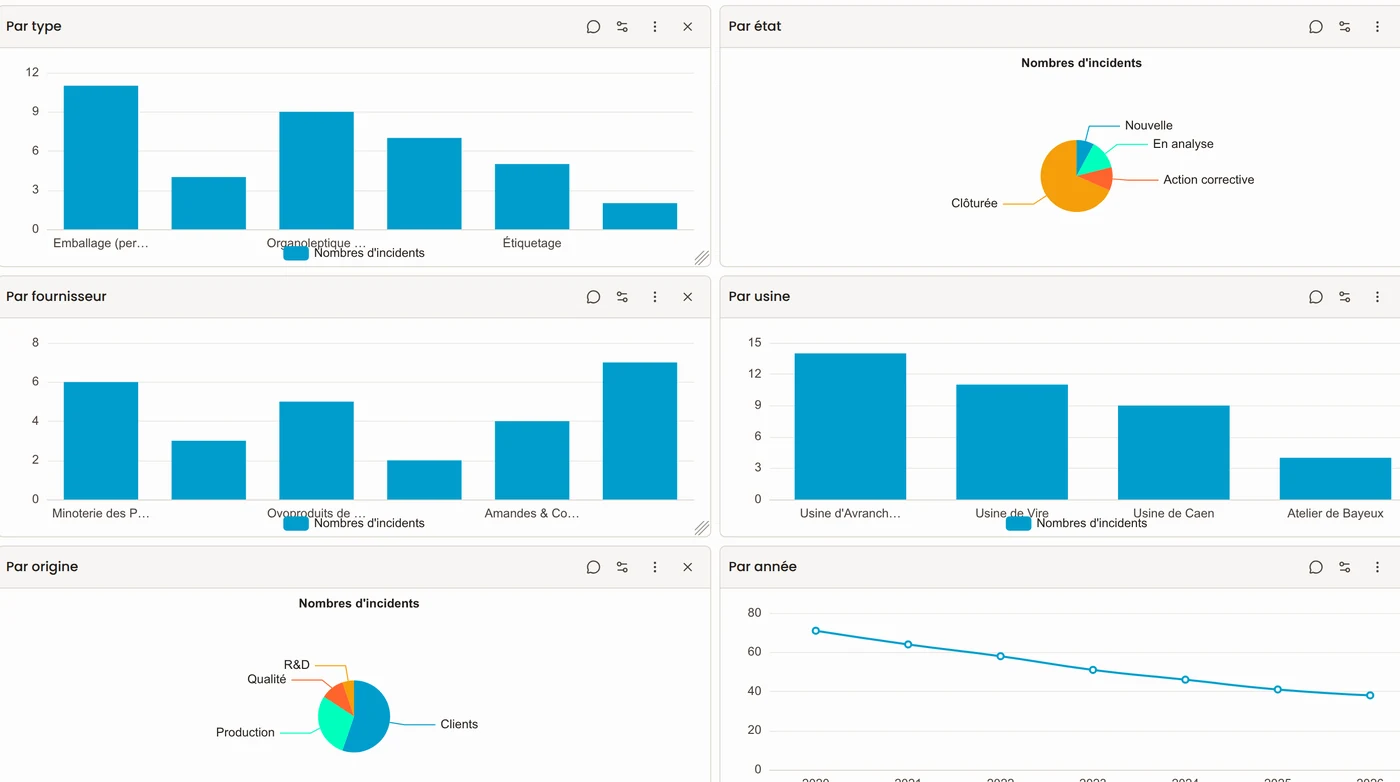
Task: Toggle the Nombres d'incidents legend swatch in Par type
Action: click(x=296, y=253)
